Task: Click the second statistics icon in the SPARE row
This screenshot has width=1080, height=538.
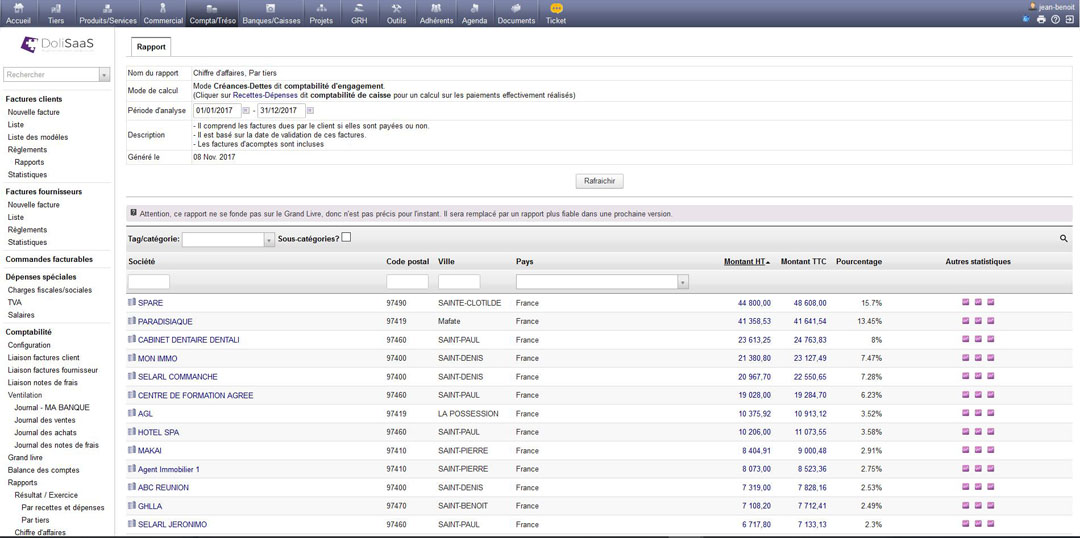Action: tap(978, 302)
